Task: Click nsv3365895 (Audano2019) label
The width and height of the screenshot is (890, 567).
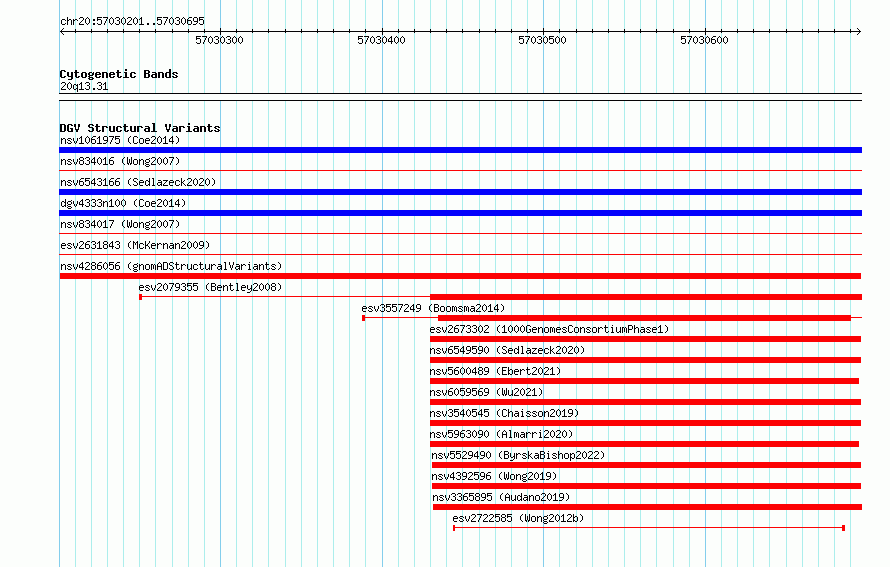Action: pyautogui.click(x=501, y=497)
